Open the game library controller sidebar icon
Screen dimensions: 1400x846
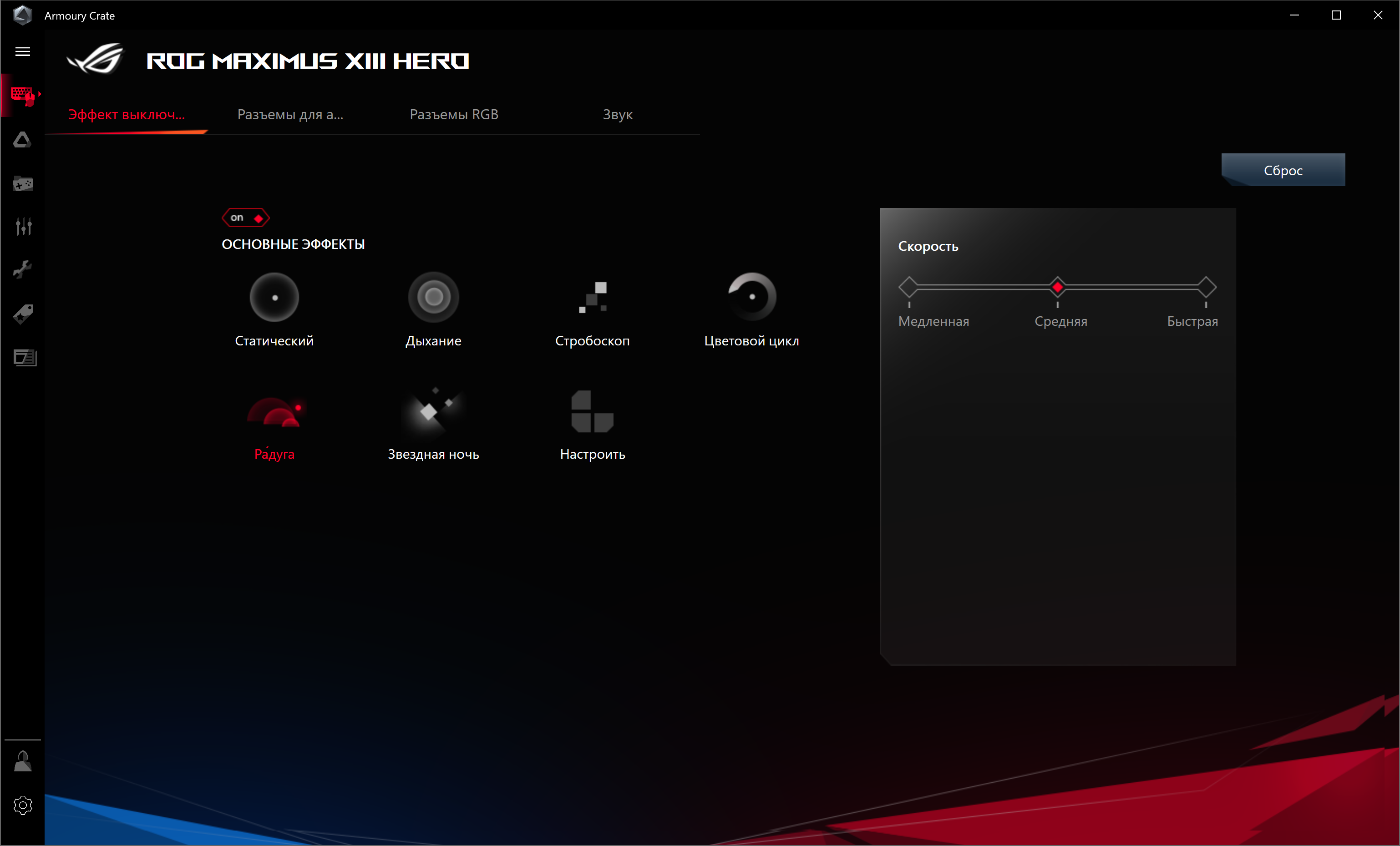23,183
